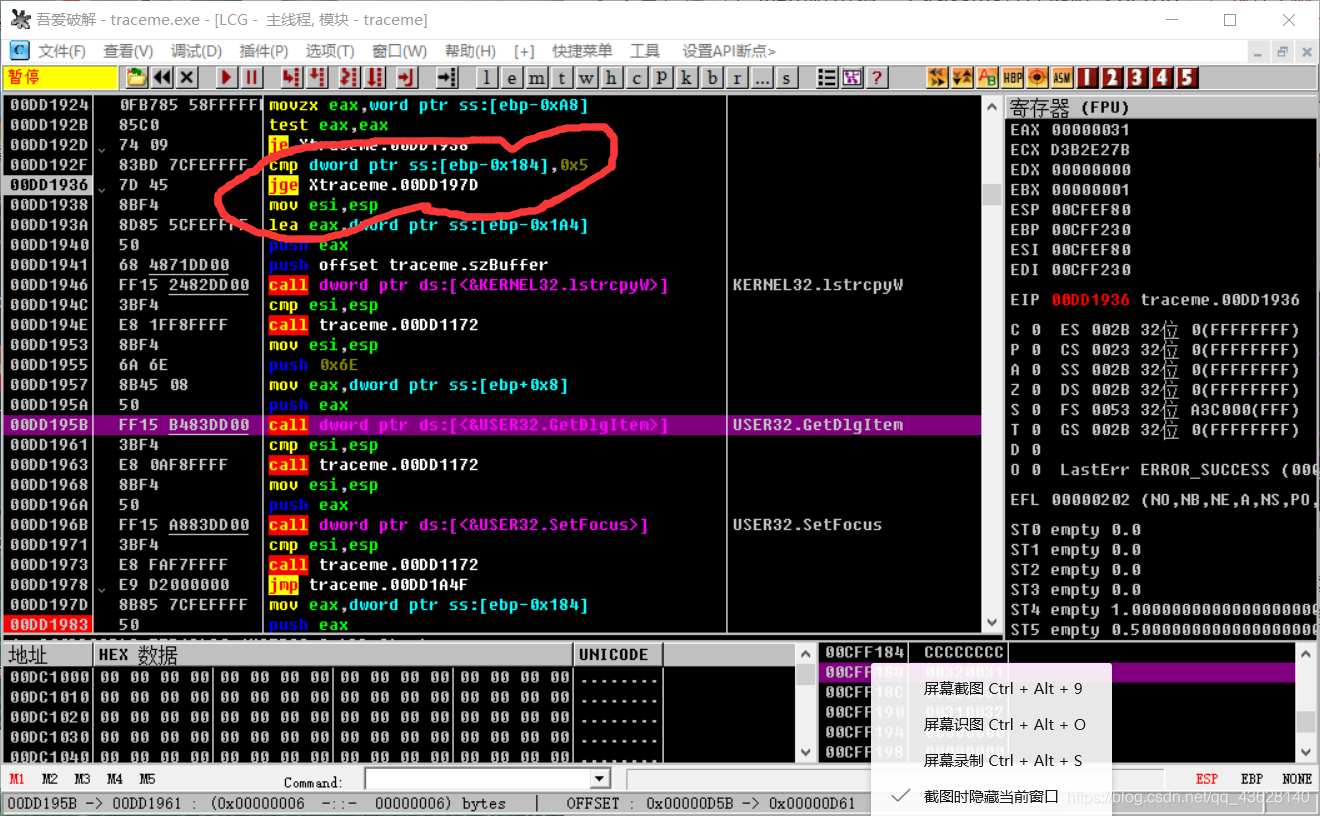
Task: Click the Trace into toolbar icon
Action: coord(349,77)
